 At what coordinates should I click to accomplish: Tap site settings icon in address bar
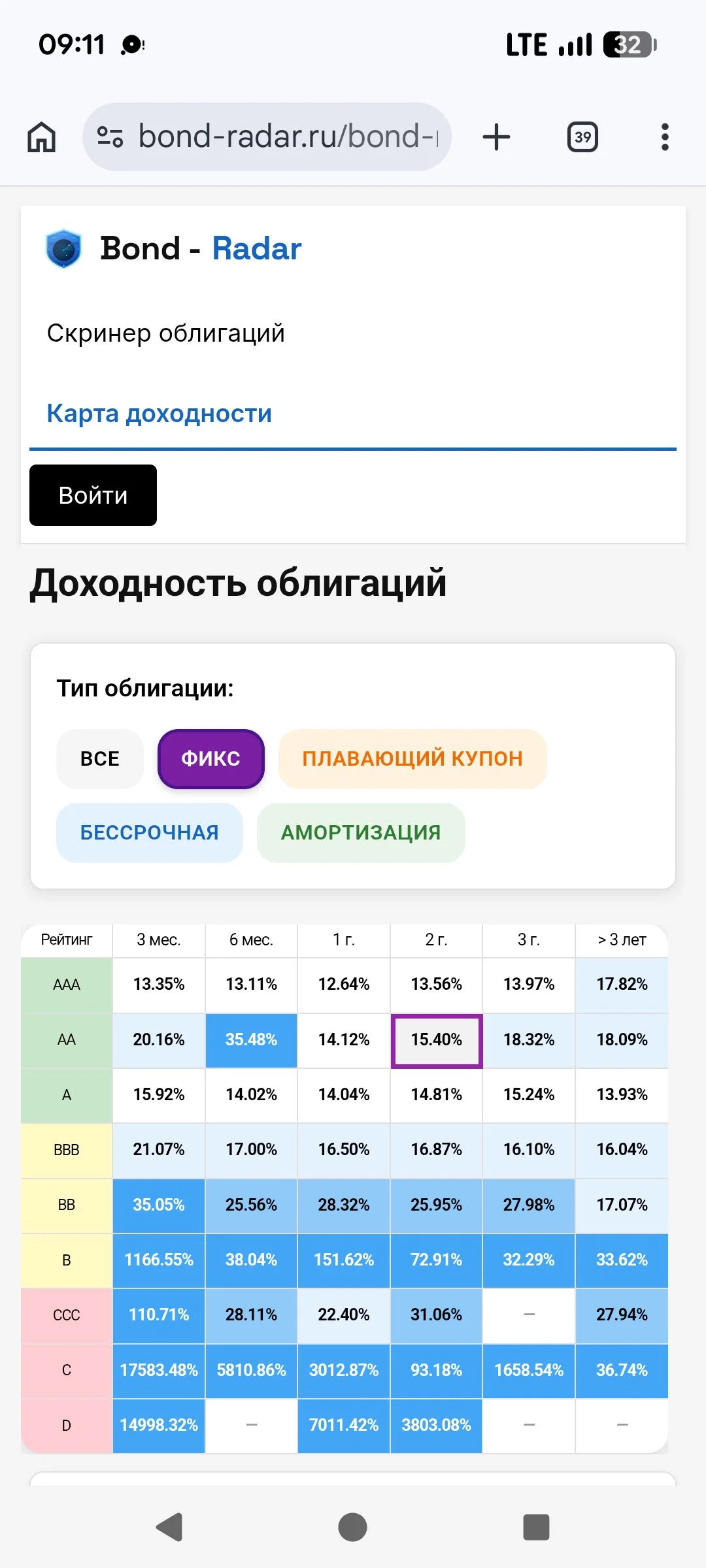tap(110, 137)
